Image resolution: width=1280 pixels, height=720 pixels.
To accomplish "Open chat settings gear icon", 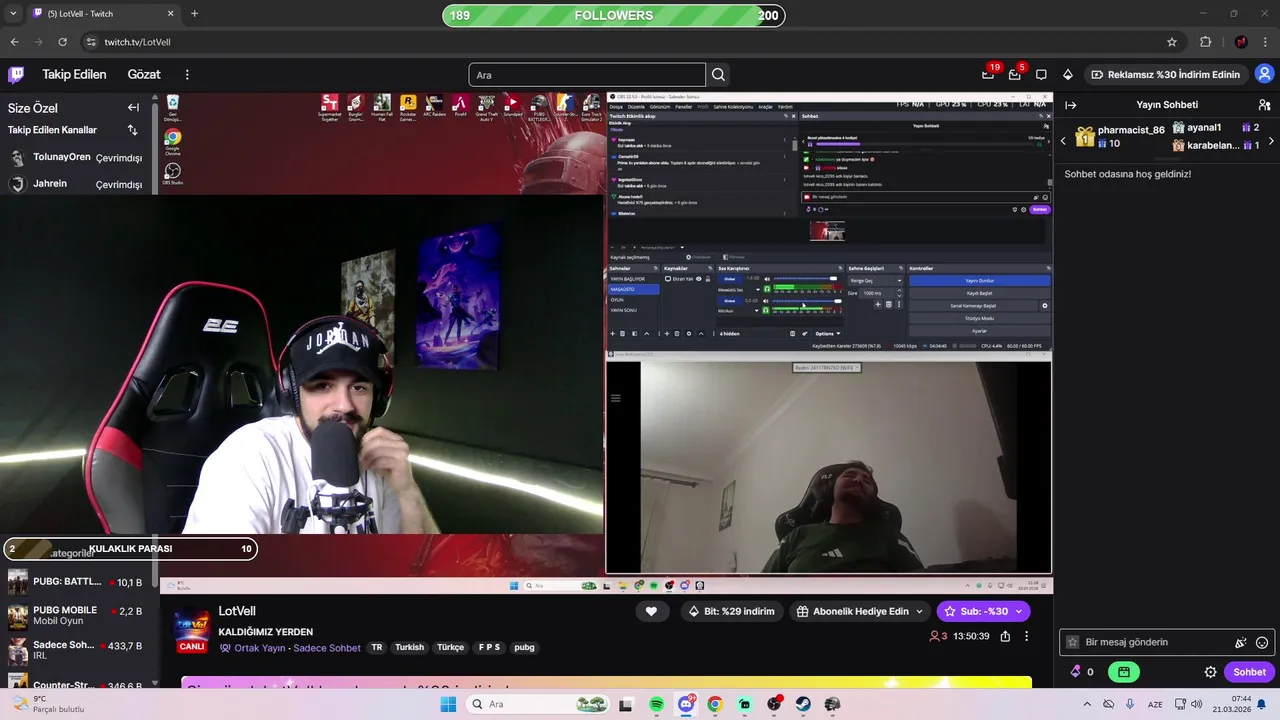I will click(1210, 672).
